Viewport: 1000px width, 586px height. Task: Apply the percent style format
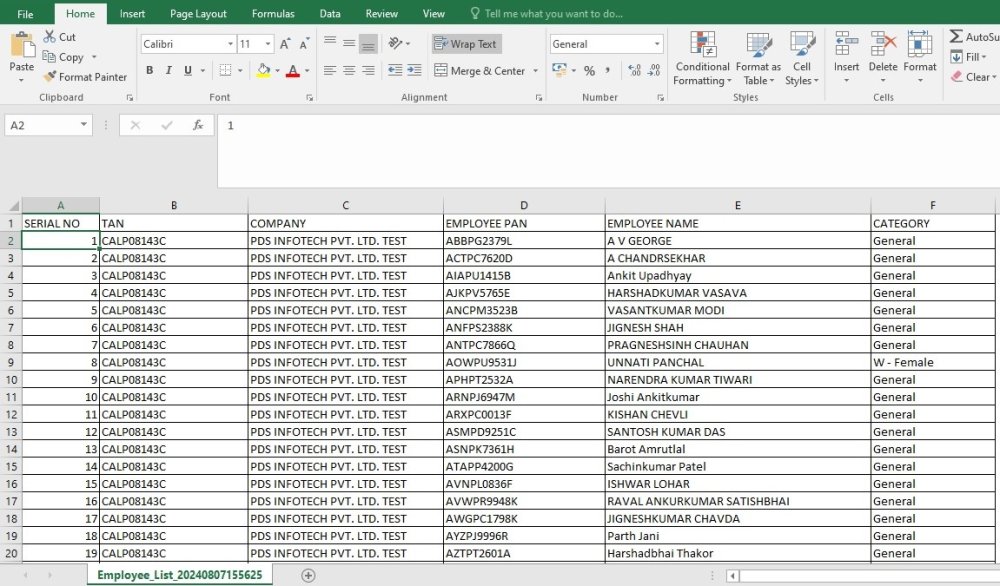589,71
